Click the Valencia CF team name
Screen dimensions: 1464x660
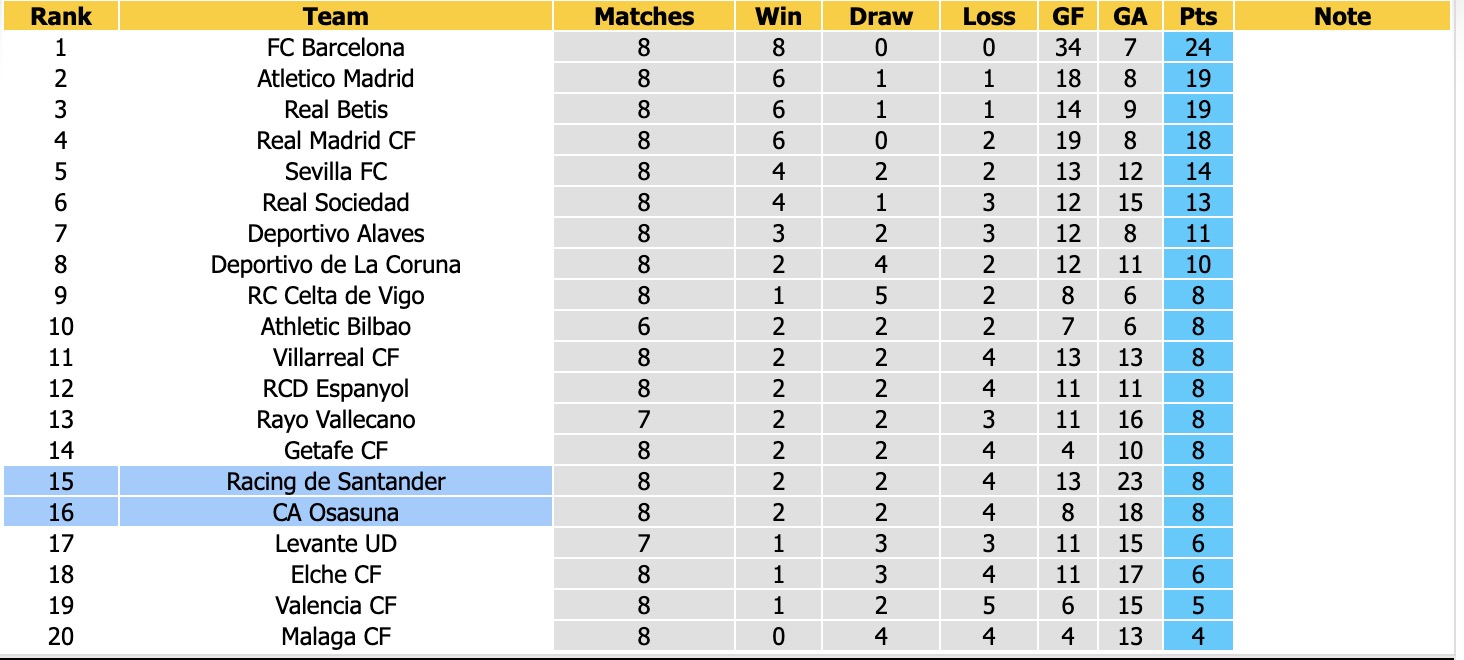pyautogui.click(x=336, y=605)
